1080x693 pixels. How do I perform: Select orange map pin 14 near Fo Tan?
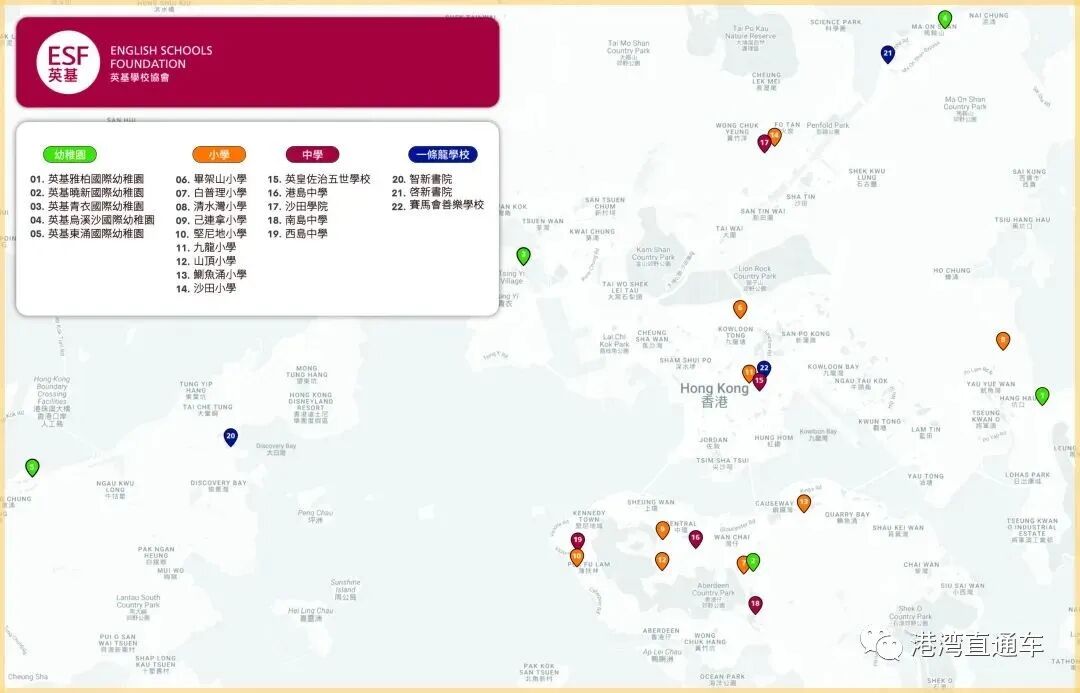pyautogui.click(x=775, y=136)
